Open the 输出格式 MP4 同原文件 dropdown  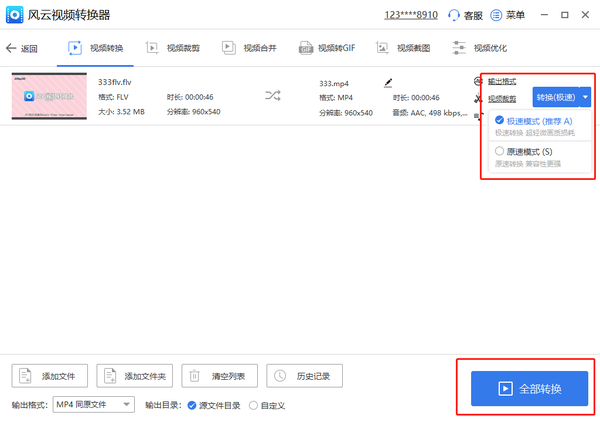[x=94, y=404]
